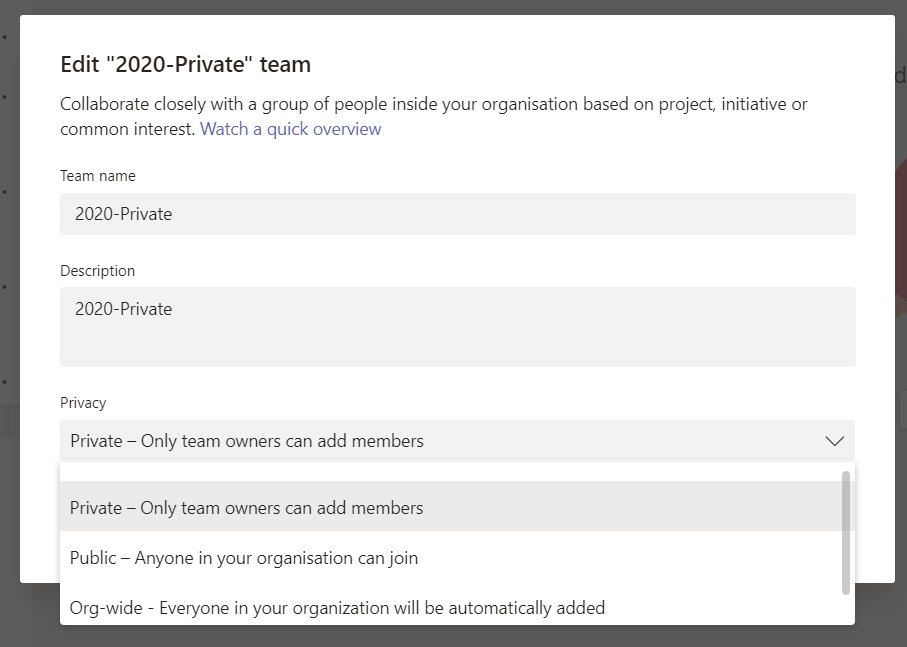Focus the Description text area
Screen dimensions: 907x647
(457, 327)
